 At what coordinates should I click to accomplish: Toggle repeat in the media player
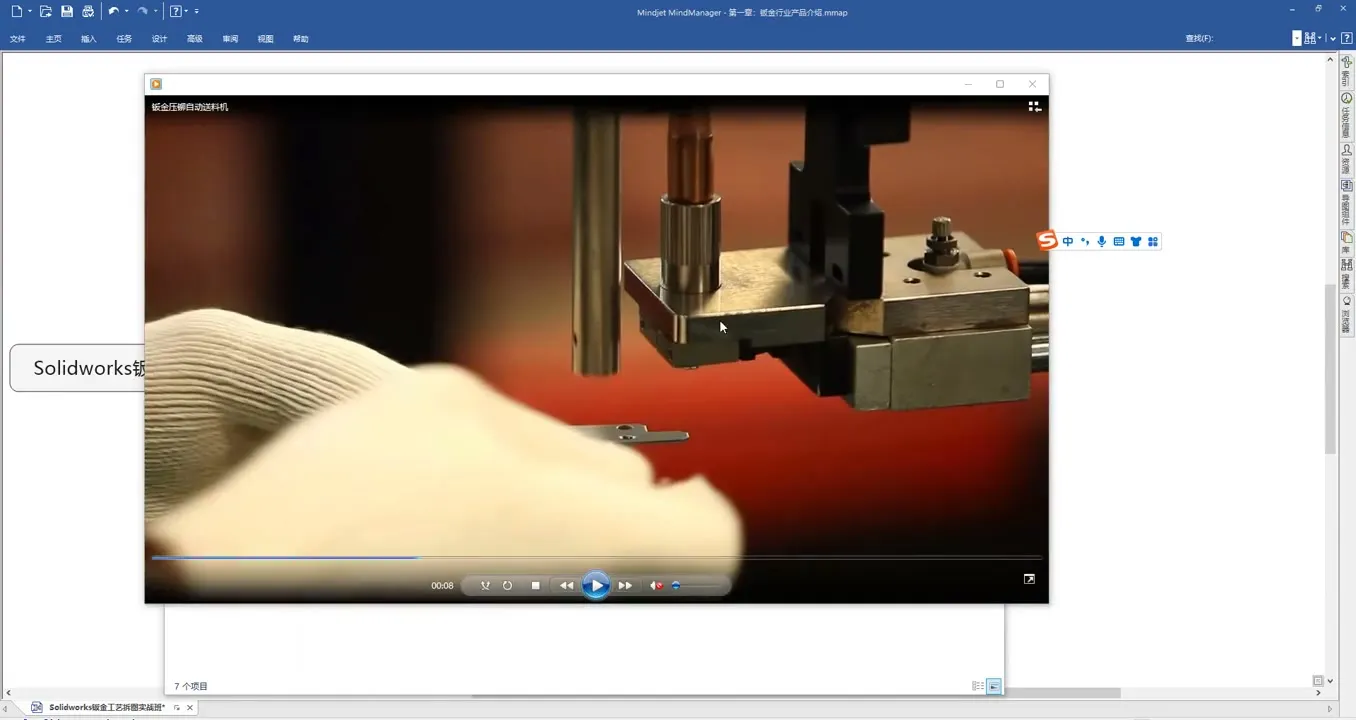click(508, 586)
